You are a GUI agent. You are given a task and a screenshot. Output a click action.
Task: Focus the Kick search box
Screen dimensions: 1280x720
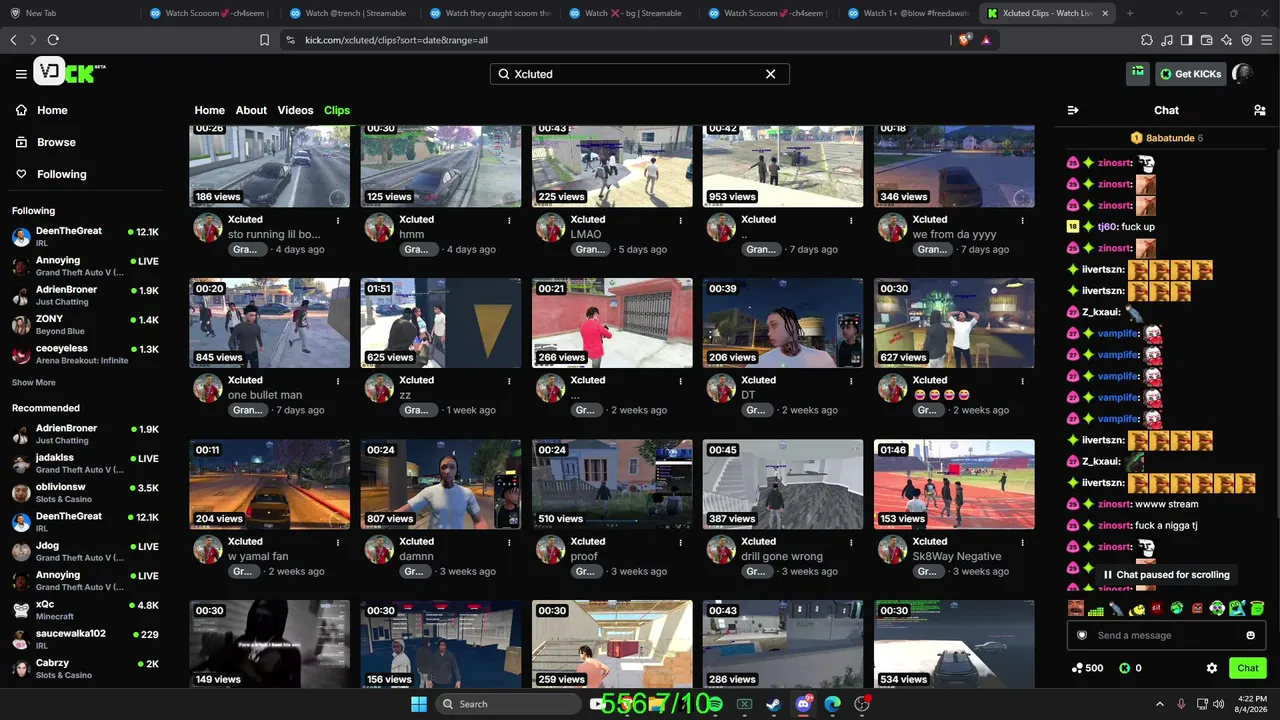coord(639,74)
